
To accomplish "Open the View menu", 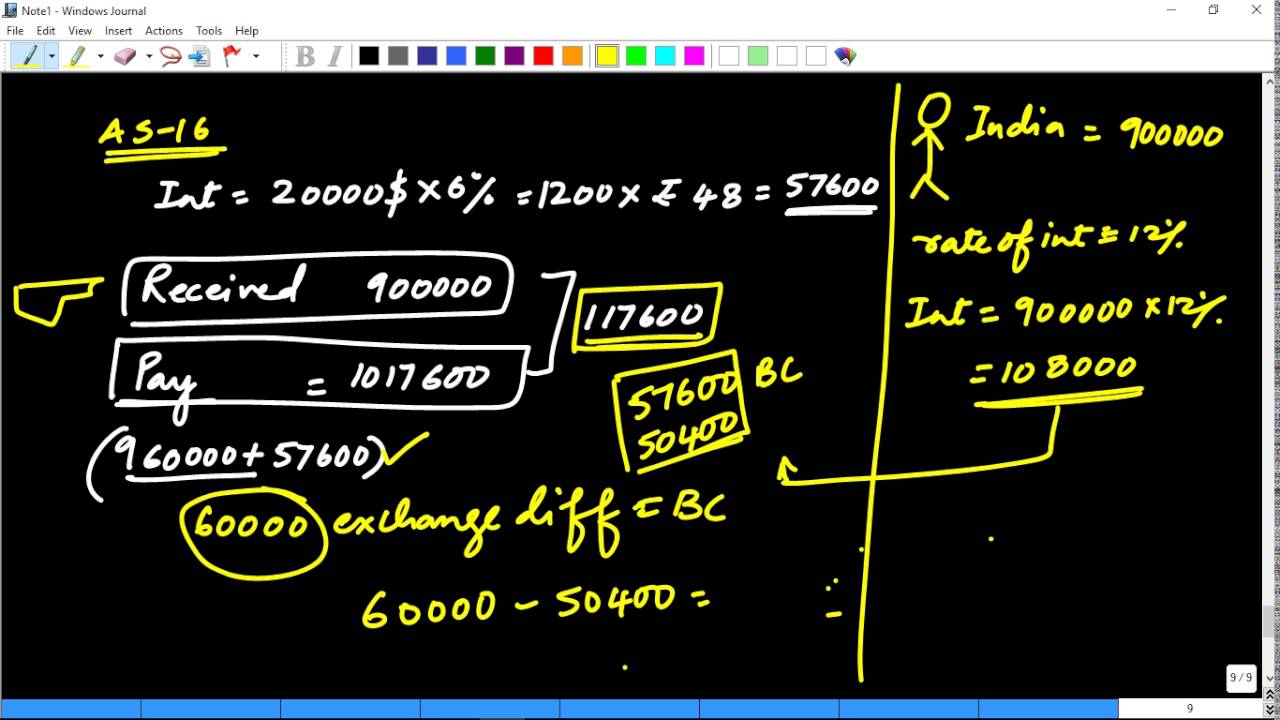I will click(80, 31).
